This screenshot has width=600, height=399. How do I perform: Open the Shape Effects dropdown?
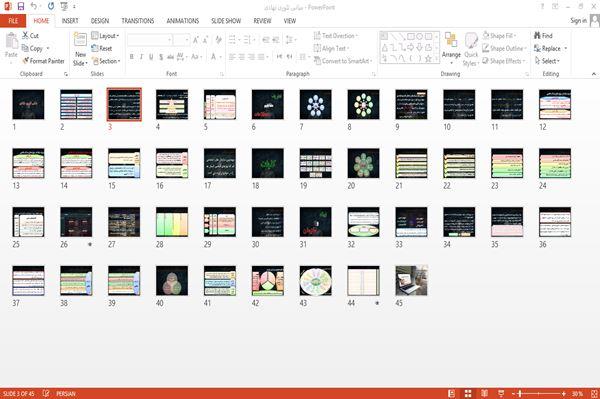(x=503, y=61)
